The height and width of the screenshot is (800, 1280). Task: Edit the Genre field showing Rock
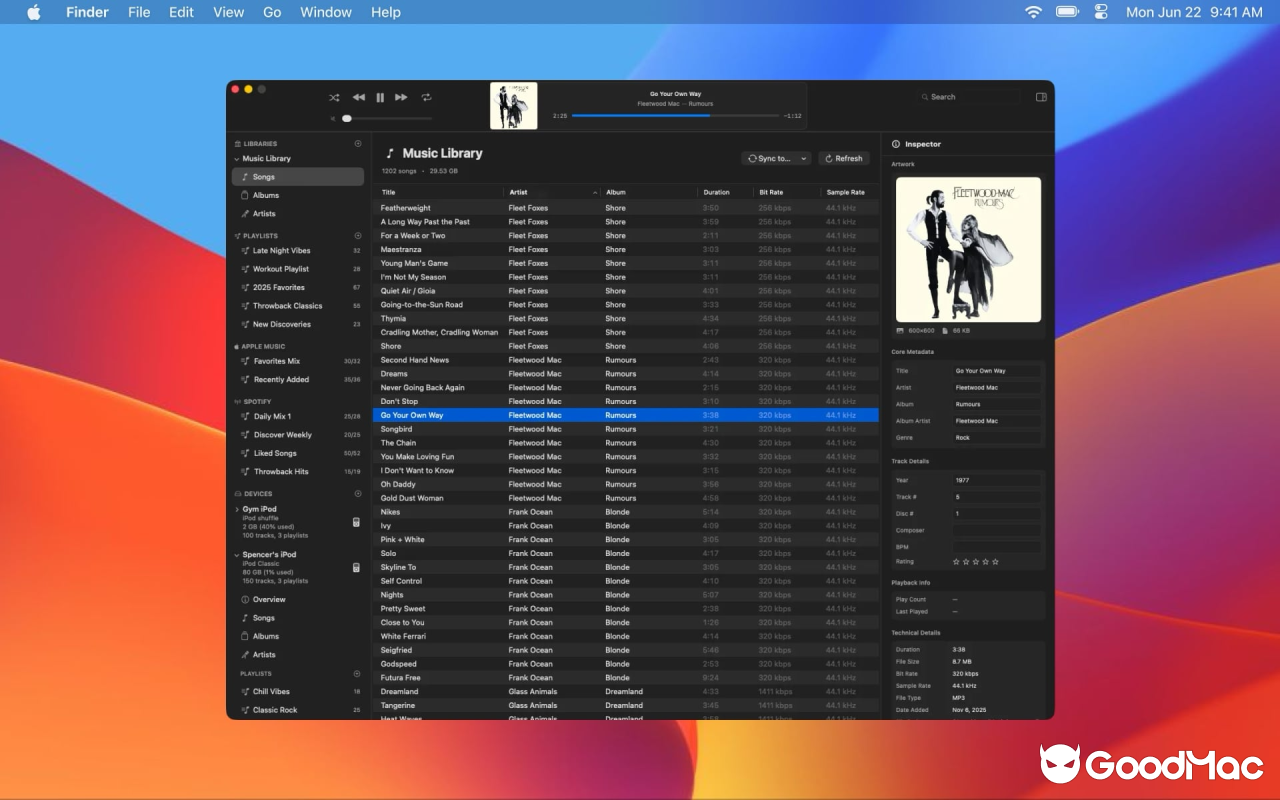click(x=997, y=438)
